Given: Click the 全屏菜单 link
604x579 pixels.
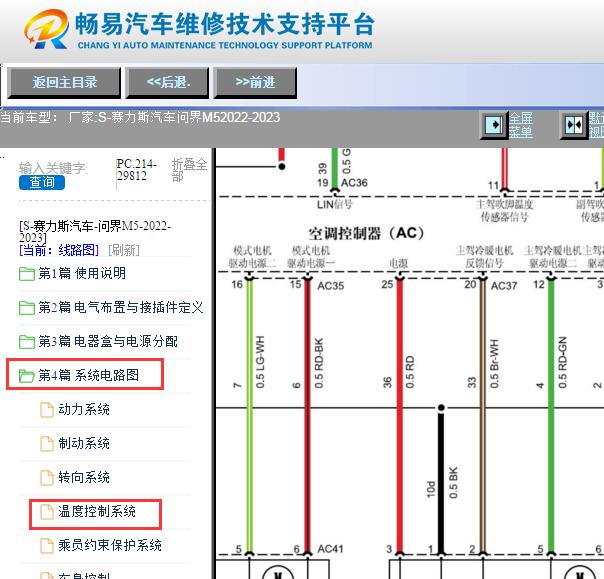Looking at the screenshot, I should [x=521, y=125].
